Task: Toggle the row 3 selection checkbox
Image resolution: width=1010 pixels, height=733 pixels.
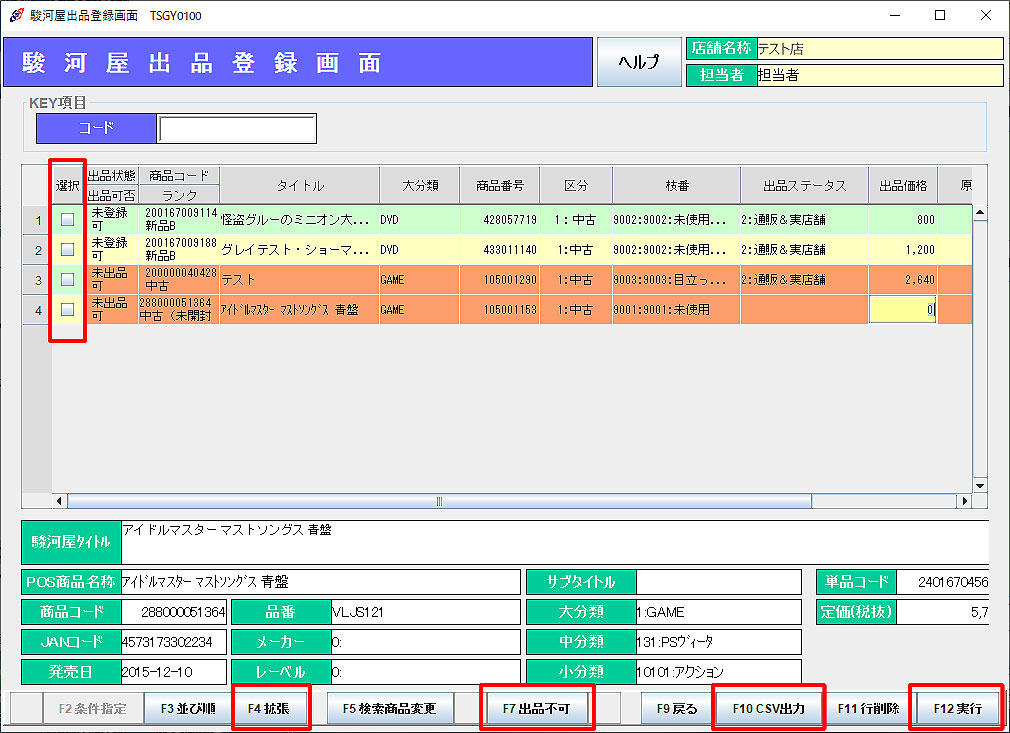Action: (x=68, y=280)
